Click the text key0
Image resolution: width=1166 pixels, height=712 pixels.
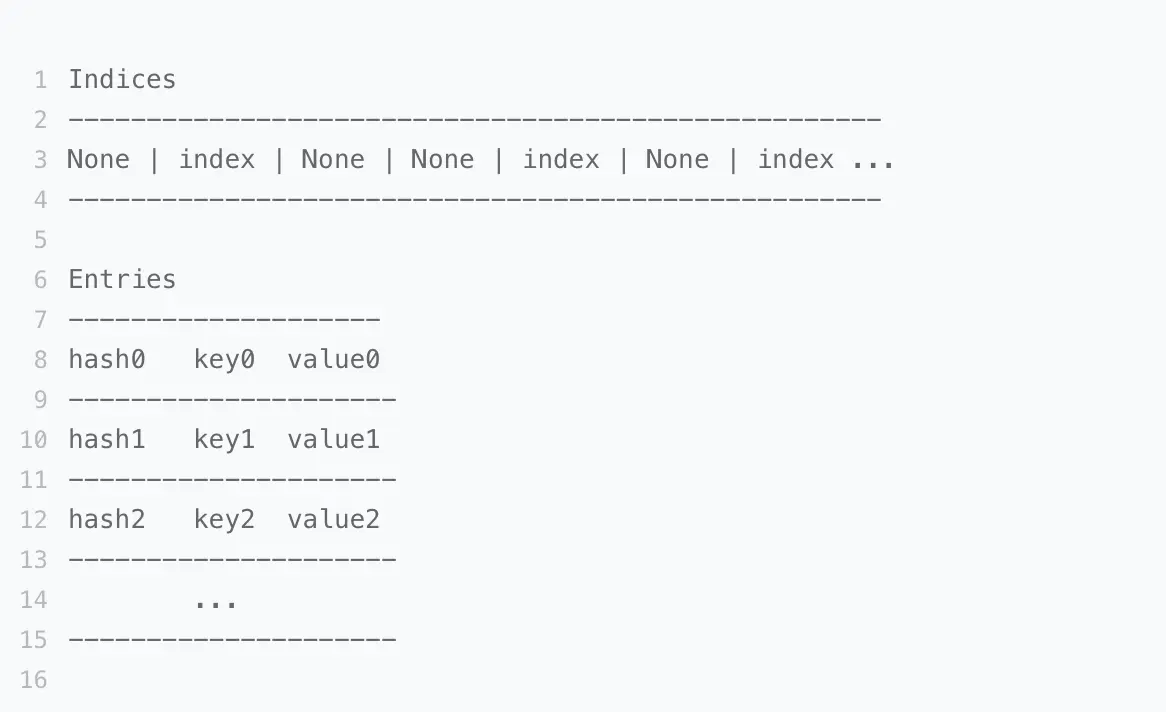click(224, 360)
